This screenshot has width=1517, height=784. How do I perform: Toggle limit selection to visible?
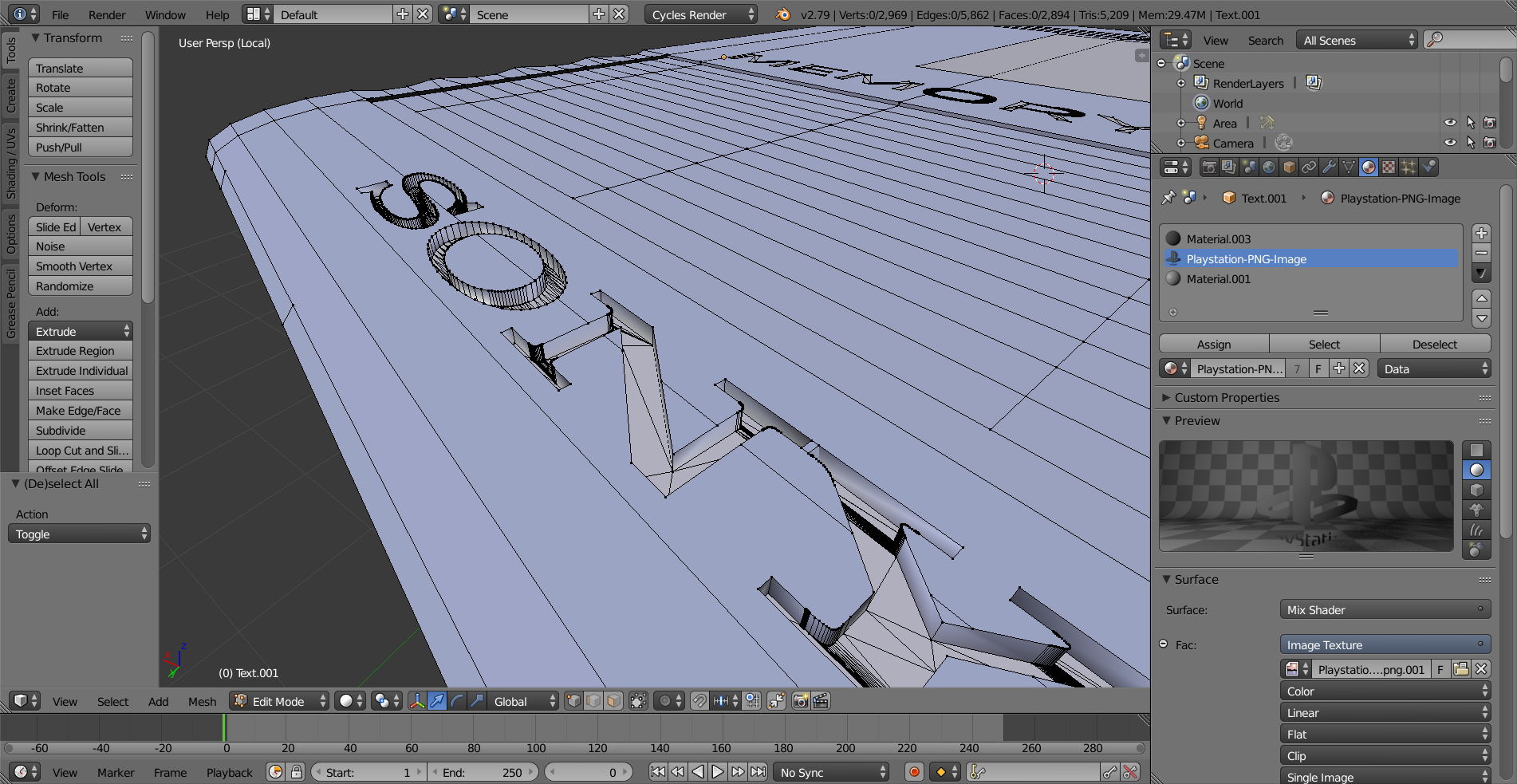point(638,701)
